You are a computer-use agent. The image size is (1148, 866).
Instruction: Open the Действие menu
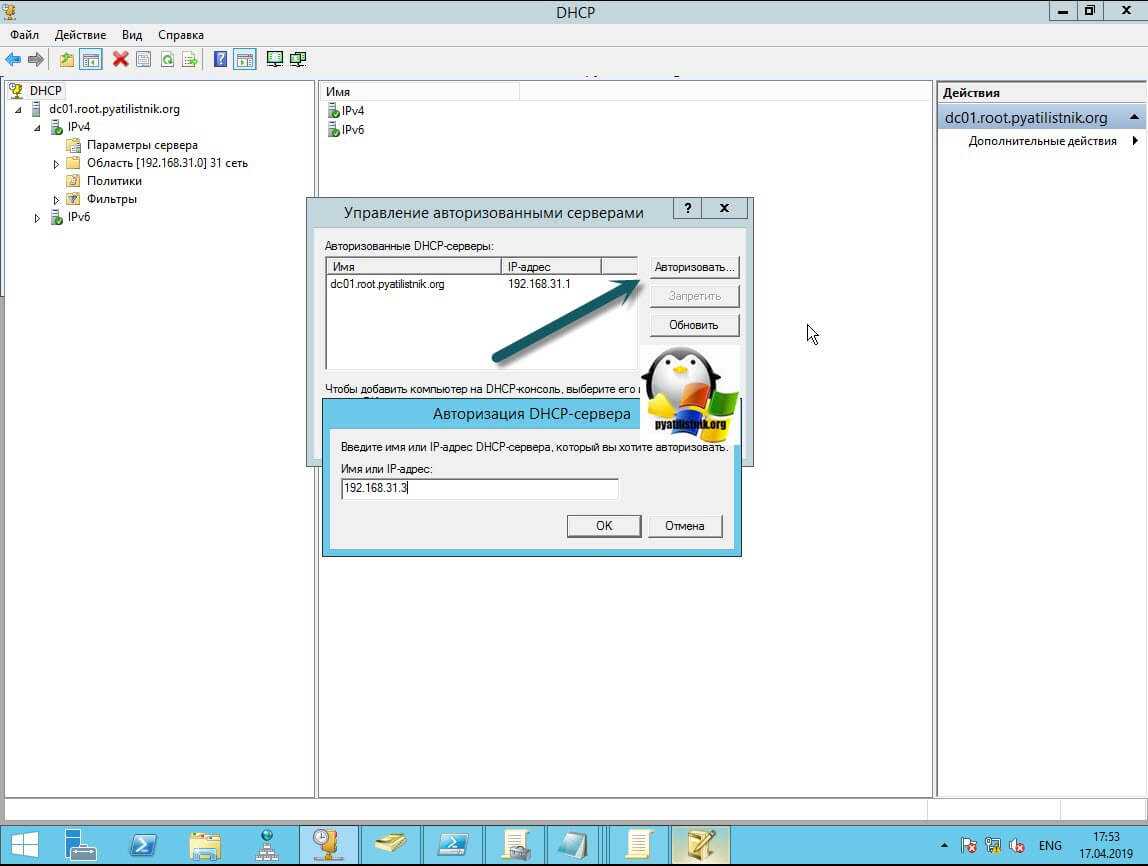(x=80, y=35)
